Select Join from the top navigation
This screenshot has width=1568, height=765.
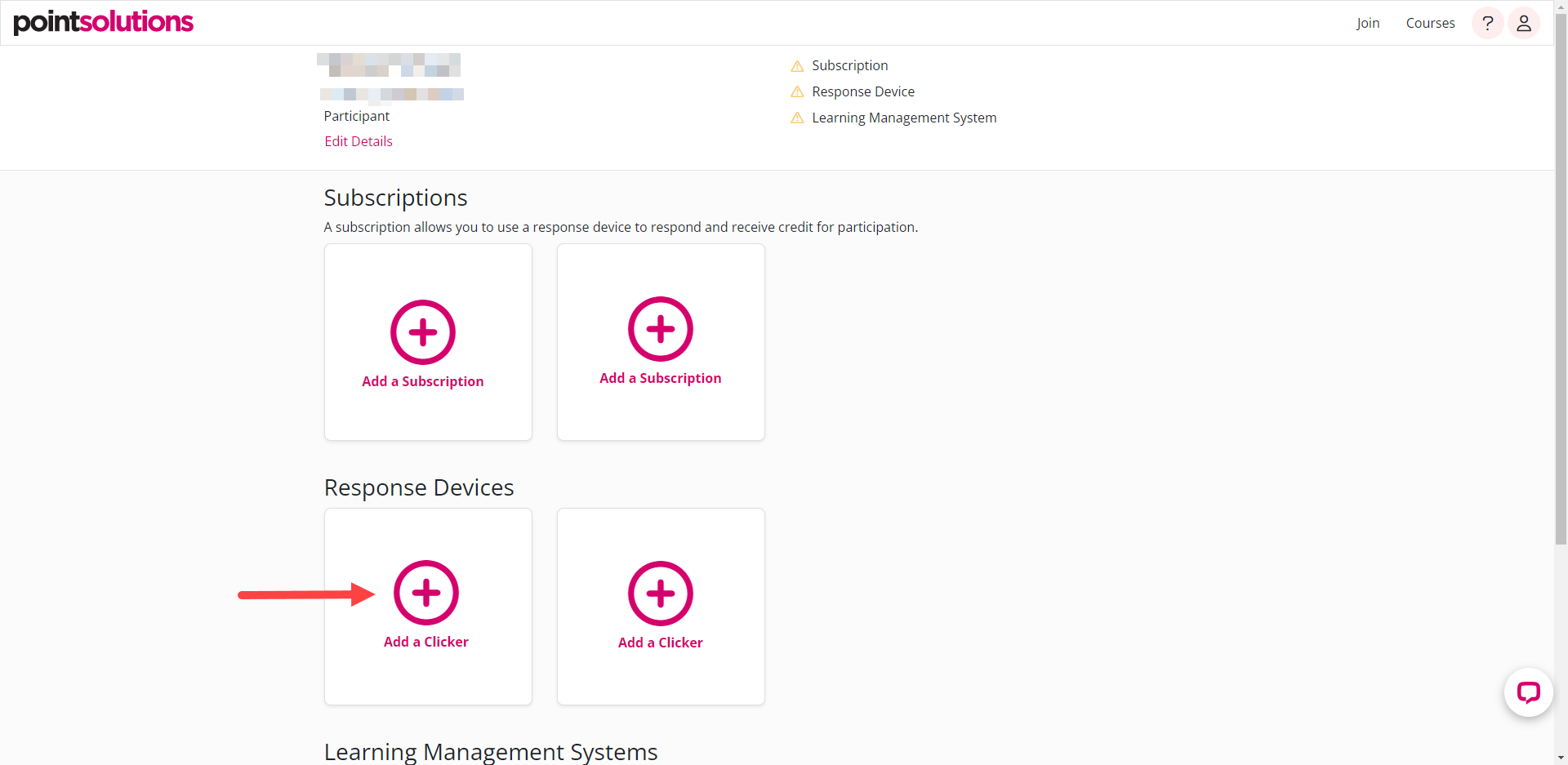click(1368, 23)
